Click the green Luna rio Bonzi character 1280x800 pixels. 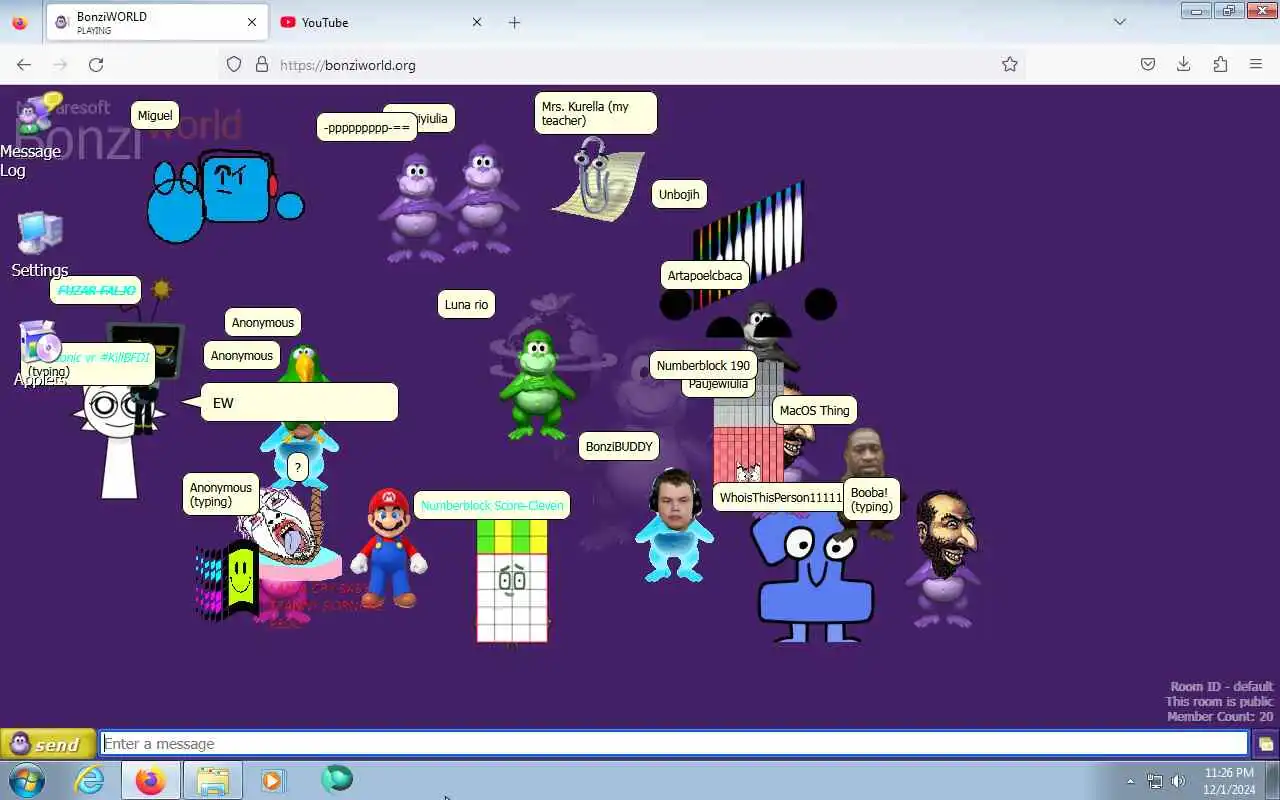[536, 384]
